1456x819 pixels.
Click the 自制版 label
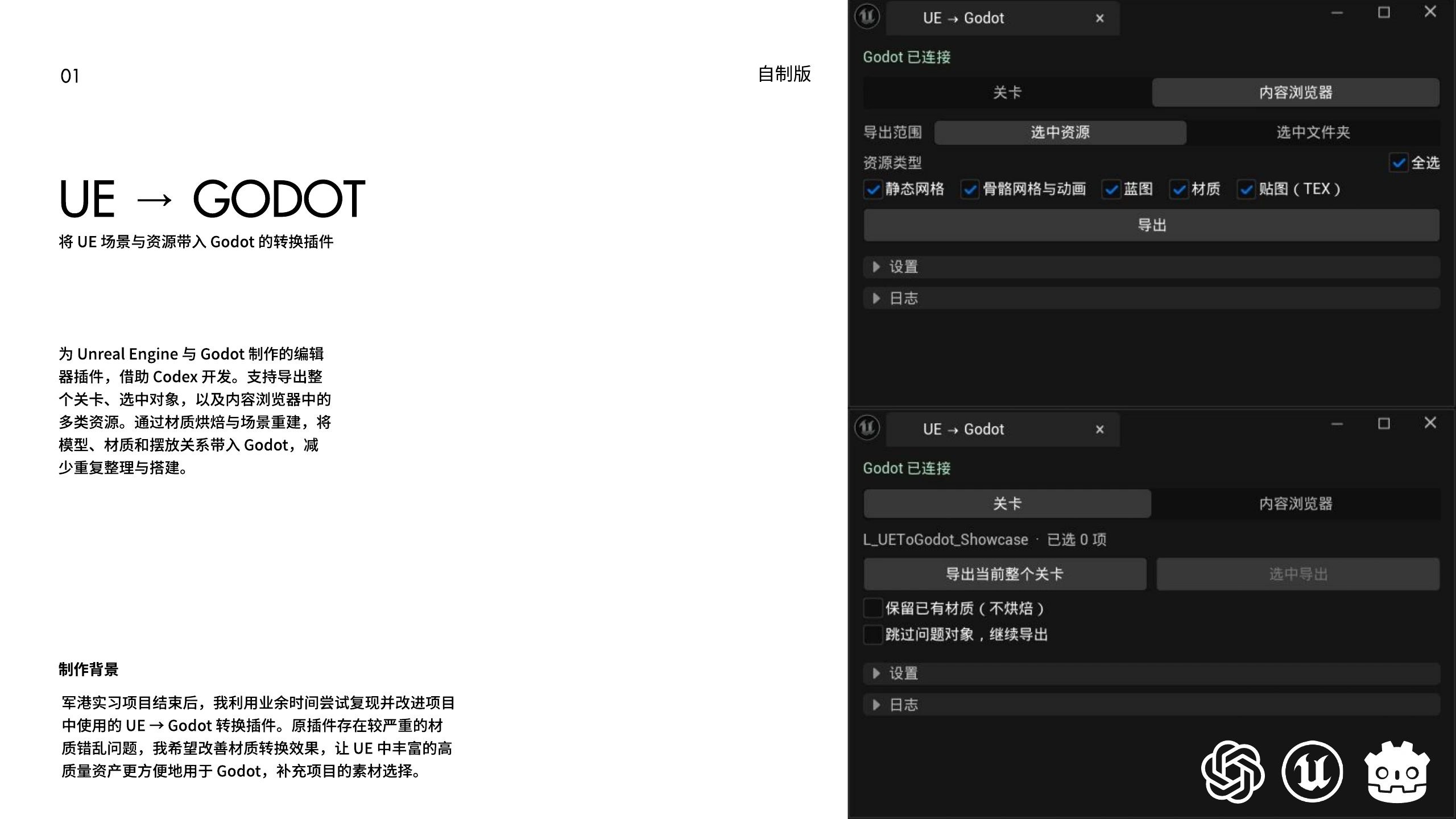784,74
